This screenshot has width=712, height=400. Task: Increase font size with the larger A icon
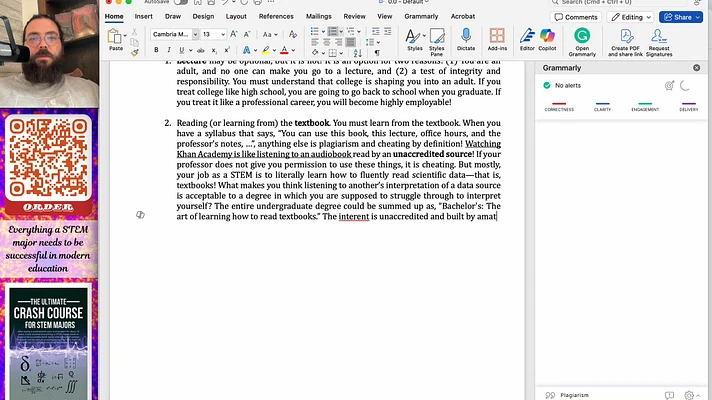click(x=234, y=35)
